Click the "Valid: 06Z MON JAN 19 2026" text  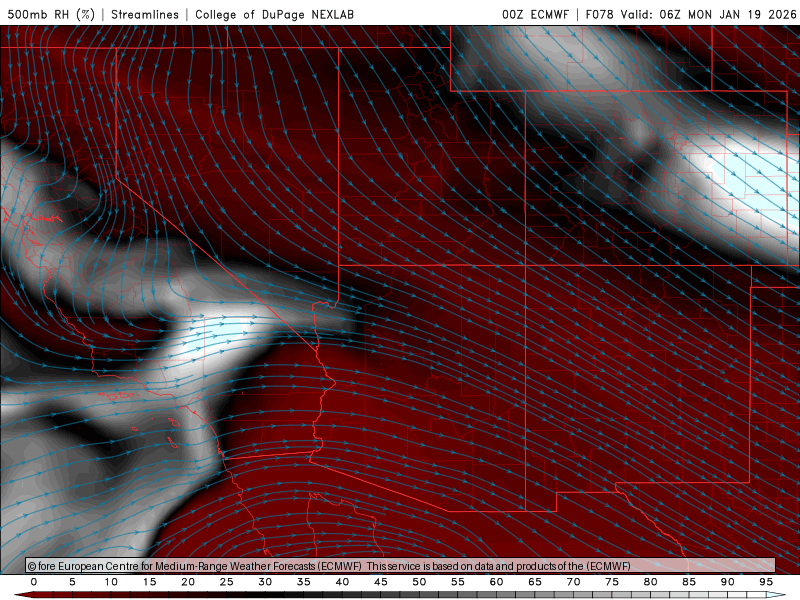tap(708, 15)
